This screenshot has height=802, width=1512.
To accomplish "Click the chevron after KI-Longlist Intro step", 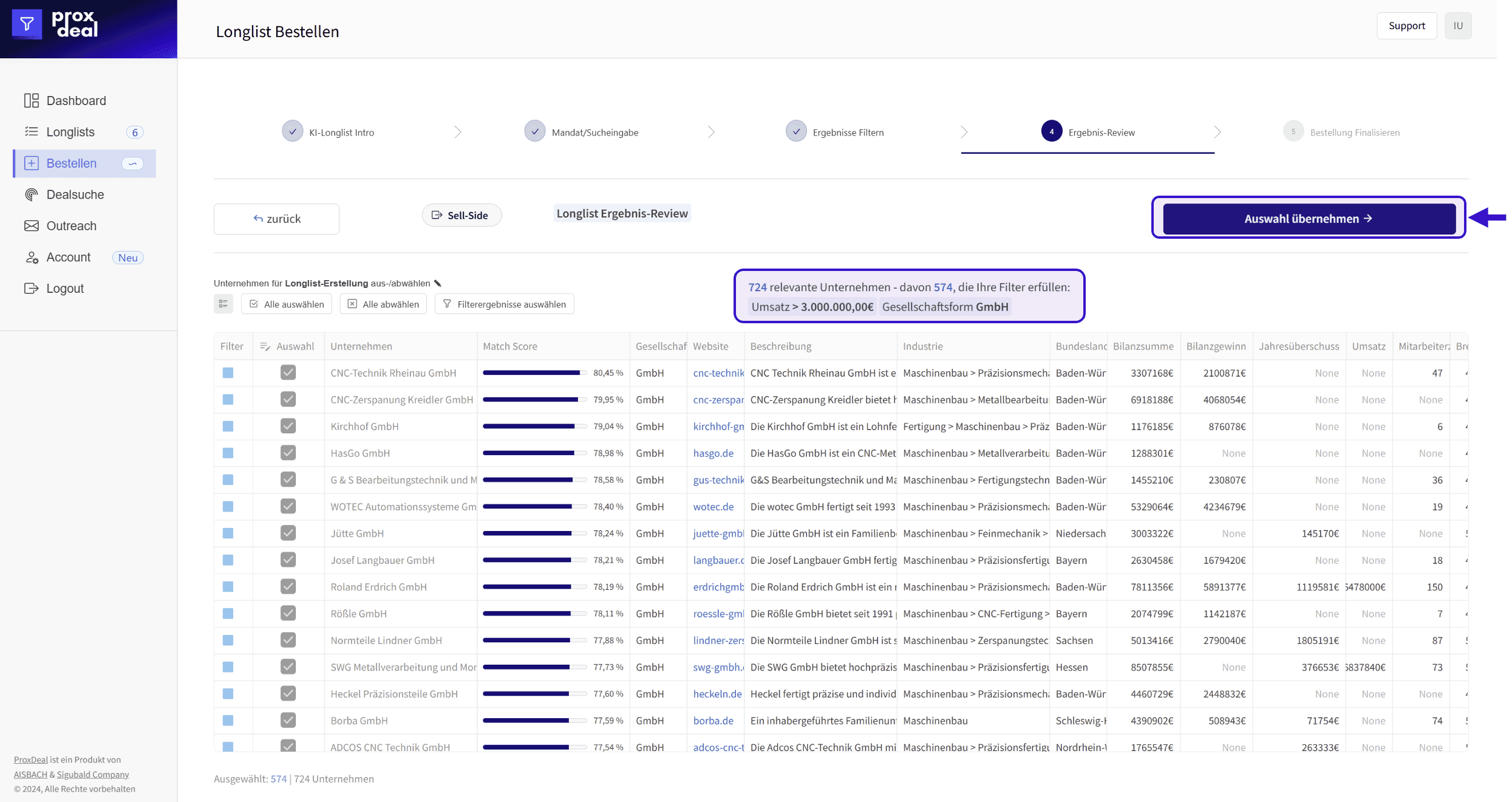I will click(458, 132).
